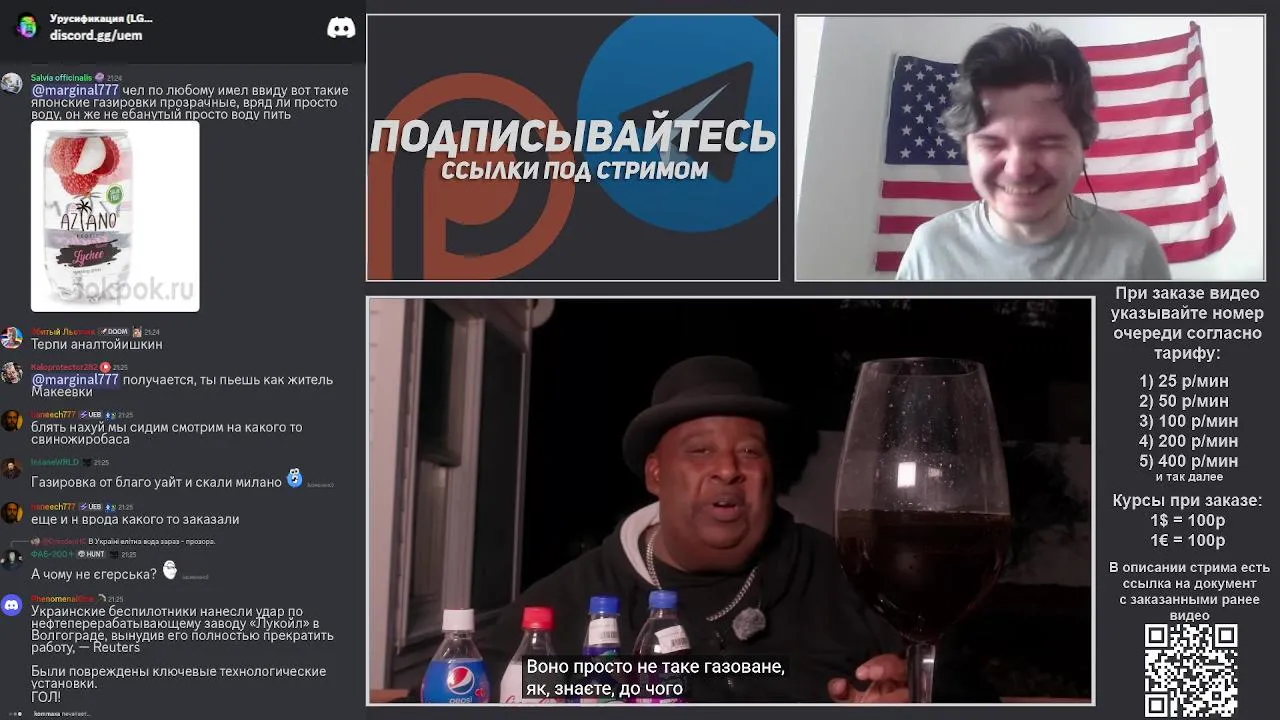This screenshot has width=1280, height=720.
Task: Click the '5) 400 р/мин' tariff line
Action: click(1188, 461)
